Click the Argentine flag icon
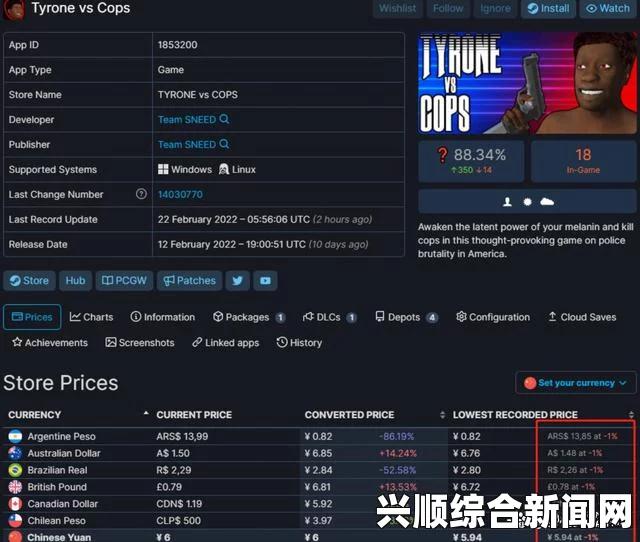 15,436
